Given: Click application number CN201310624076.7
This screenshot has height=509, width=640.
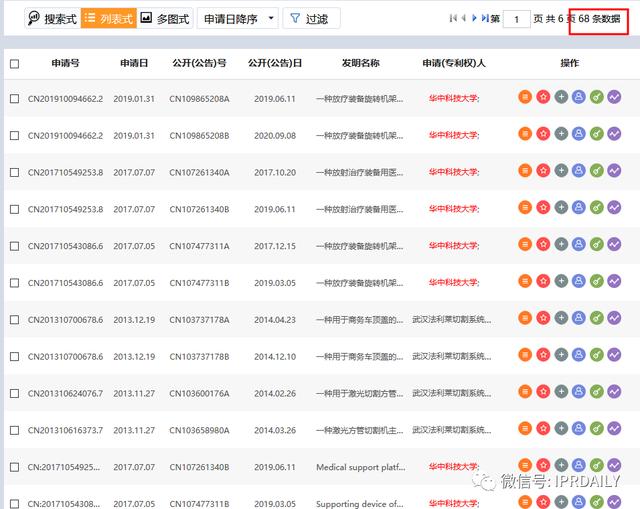Looking at the screenshot, I should [x=65, y=393].
